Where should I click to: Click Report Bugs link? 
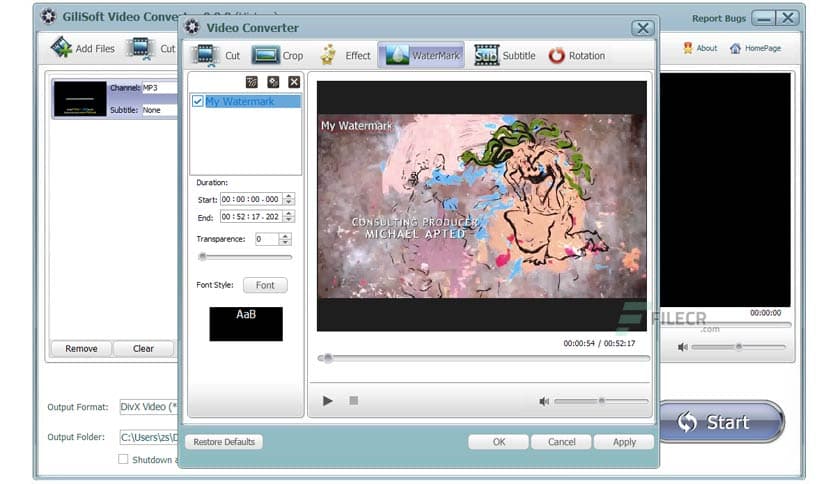point(719,19)
